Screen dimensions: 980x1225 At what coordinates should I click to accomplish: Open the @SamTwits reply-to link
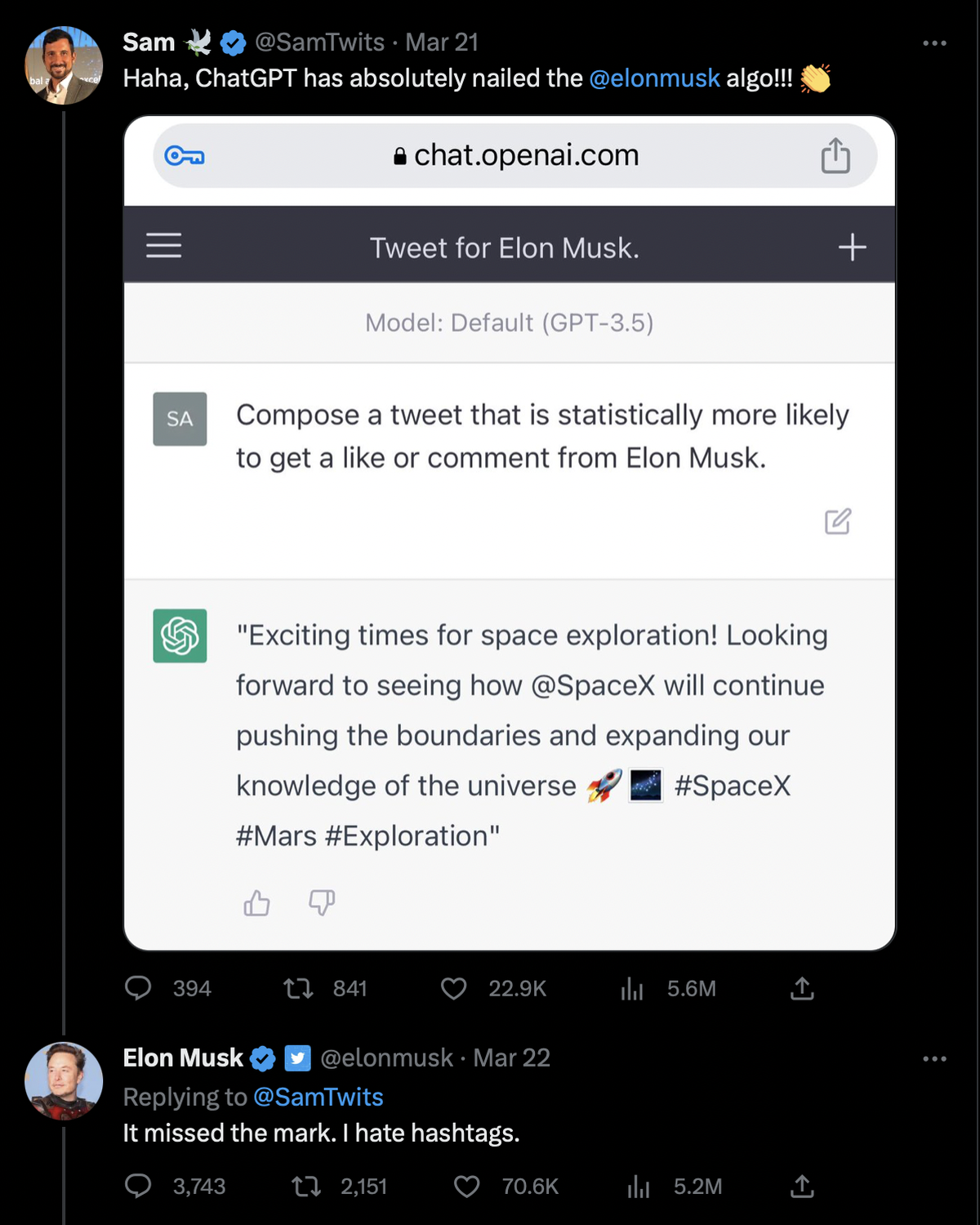tap(318, 1097)
